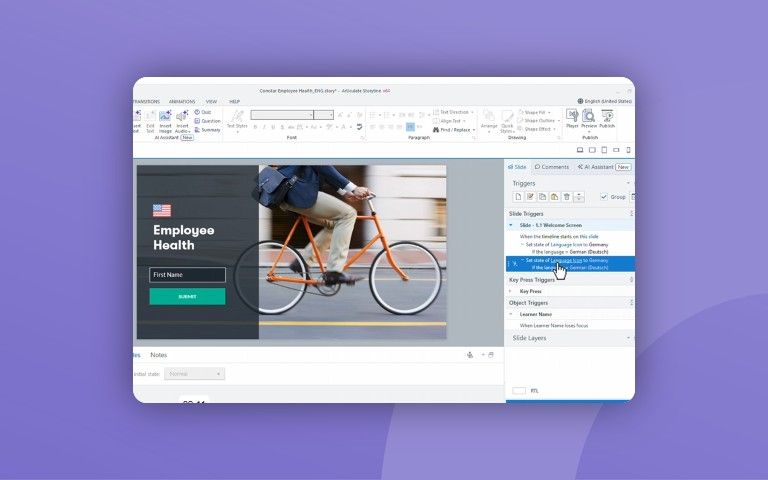Switch to tablet portrait device icon
This screenshot has width=768, height=480.
(604, 150)
